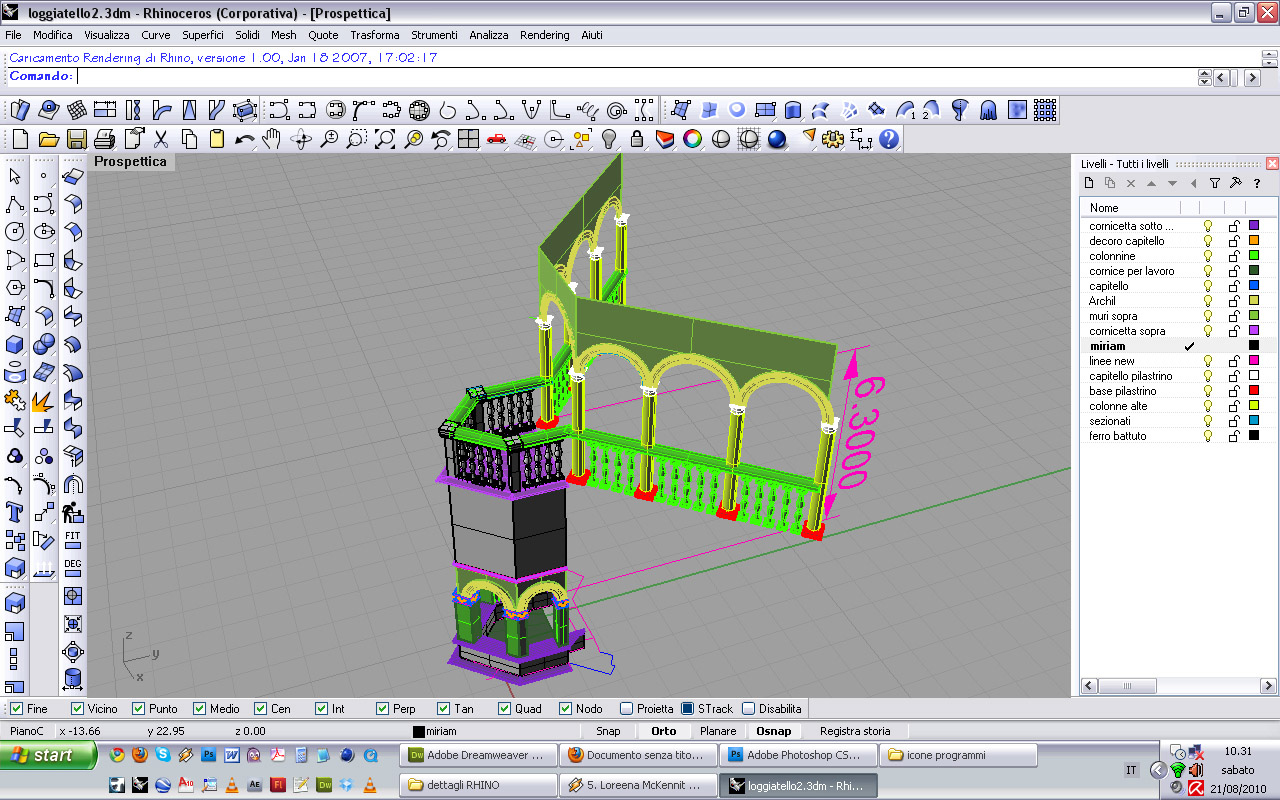Click New Layer icon in Livelli panel
Screen dimensions: 1280x800
[1091, 183]
